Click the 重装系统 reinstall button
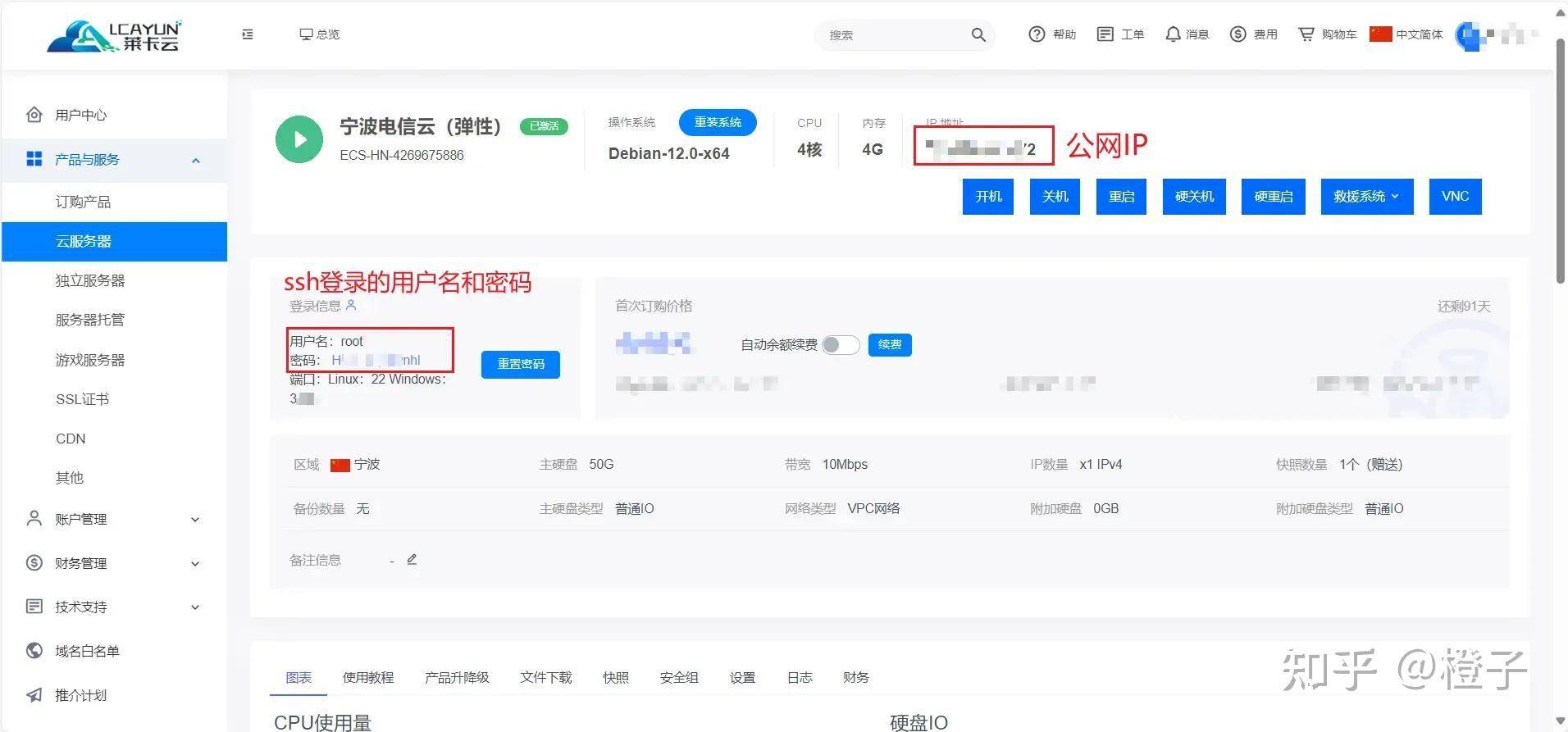The width and height of the screenshot is (1568, 732). tap(718, 122)
